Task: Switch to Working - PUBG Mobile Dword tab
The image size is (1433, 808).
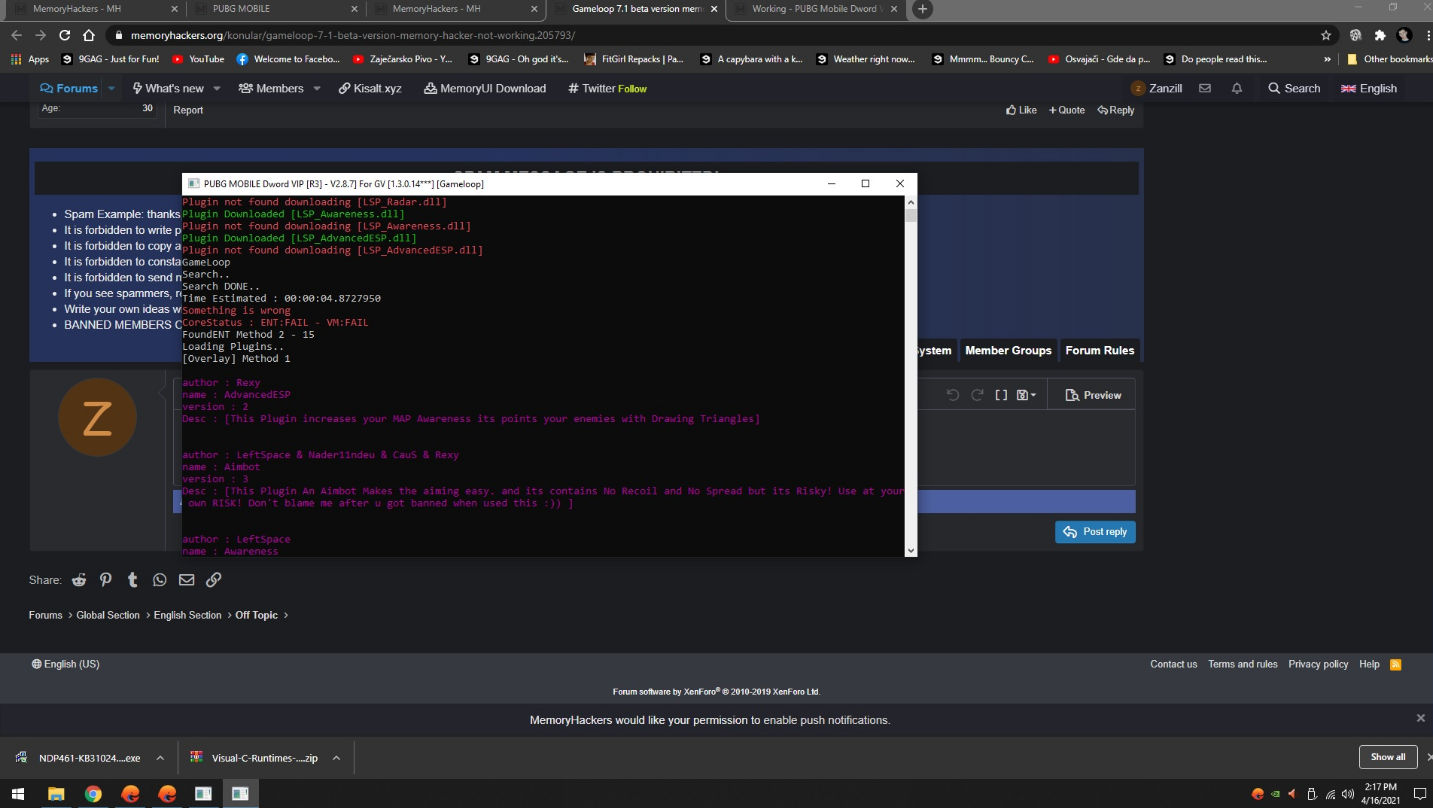Action: [x=815, y=9]
